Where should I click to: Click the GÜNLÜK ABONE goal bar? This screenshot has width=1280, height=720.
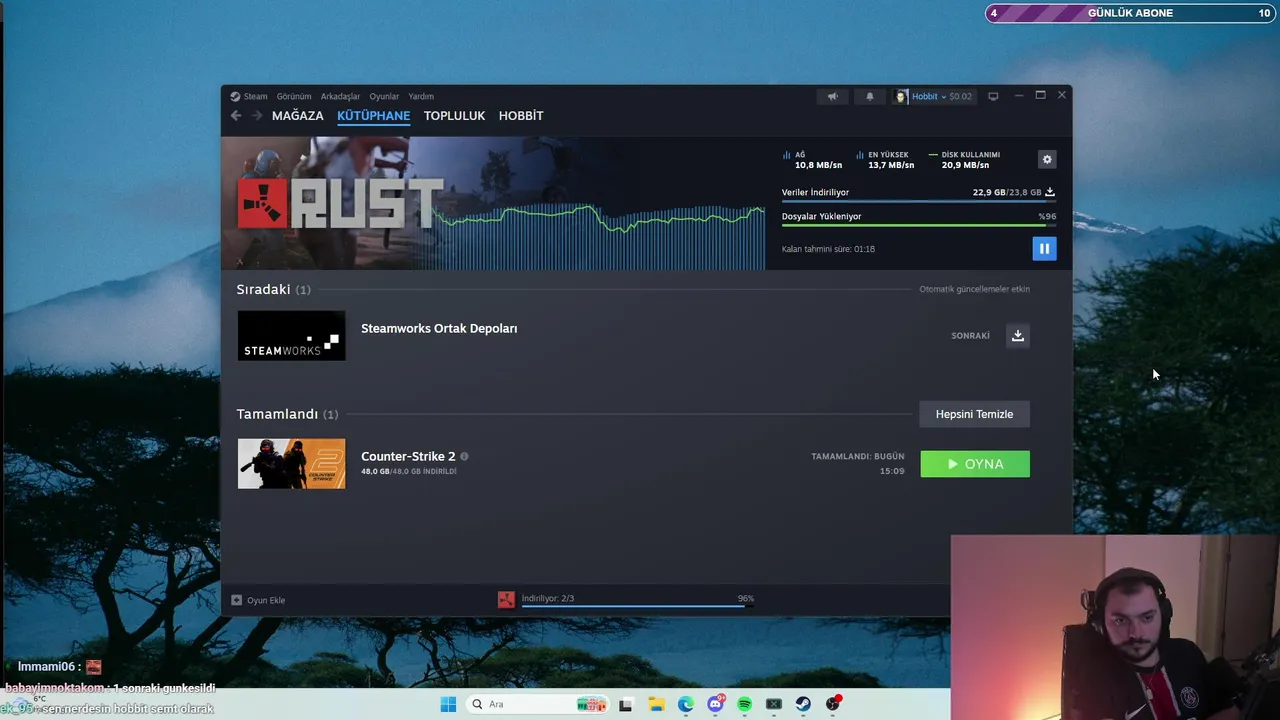[x=1130, y=13]
